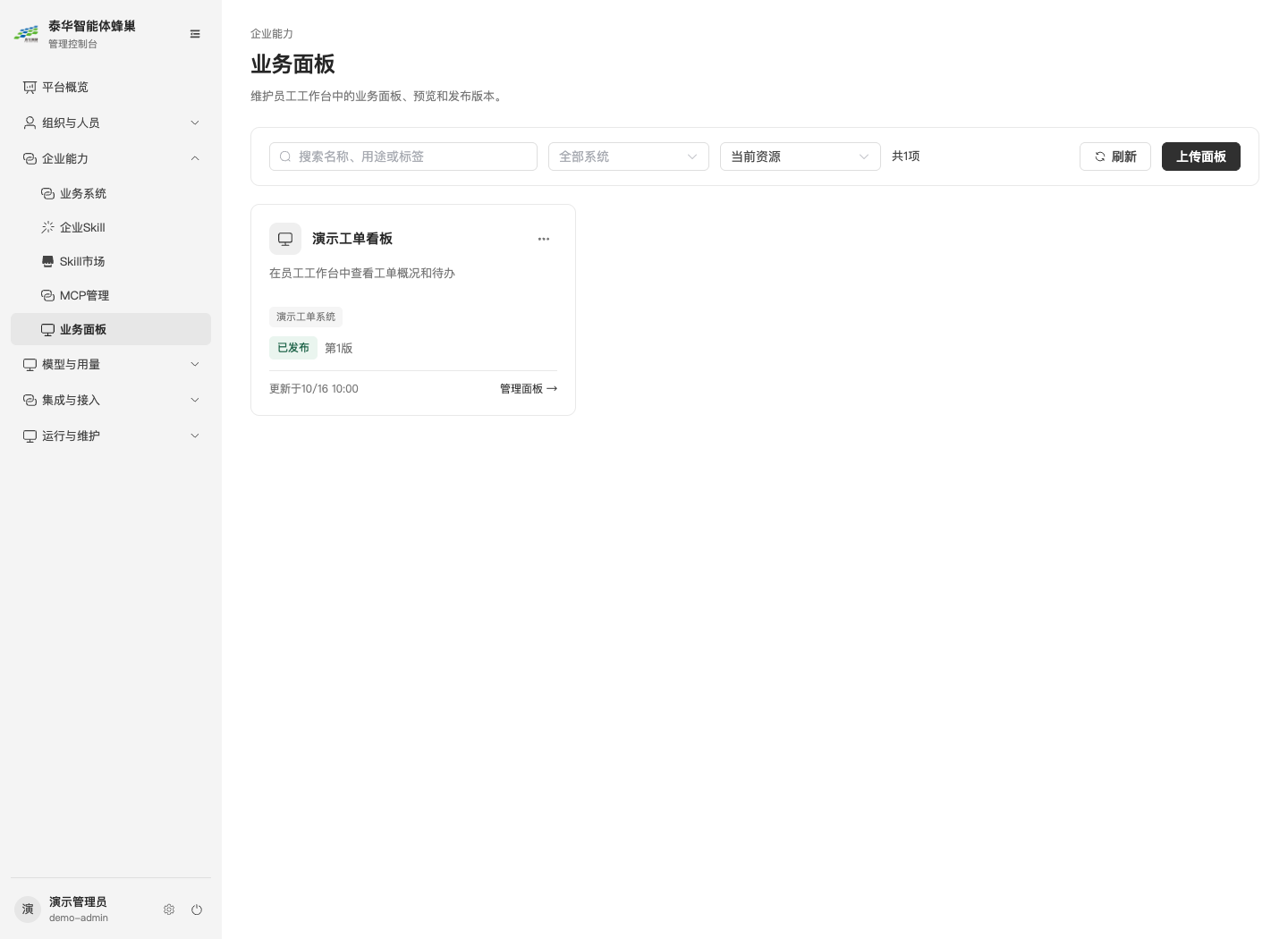Click the 企业能力 breadcrumb
Screen dimensions: 1288x939
pos(272,34)
